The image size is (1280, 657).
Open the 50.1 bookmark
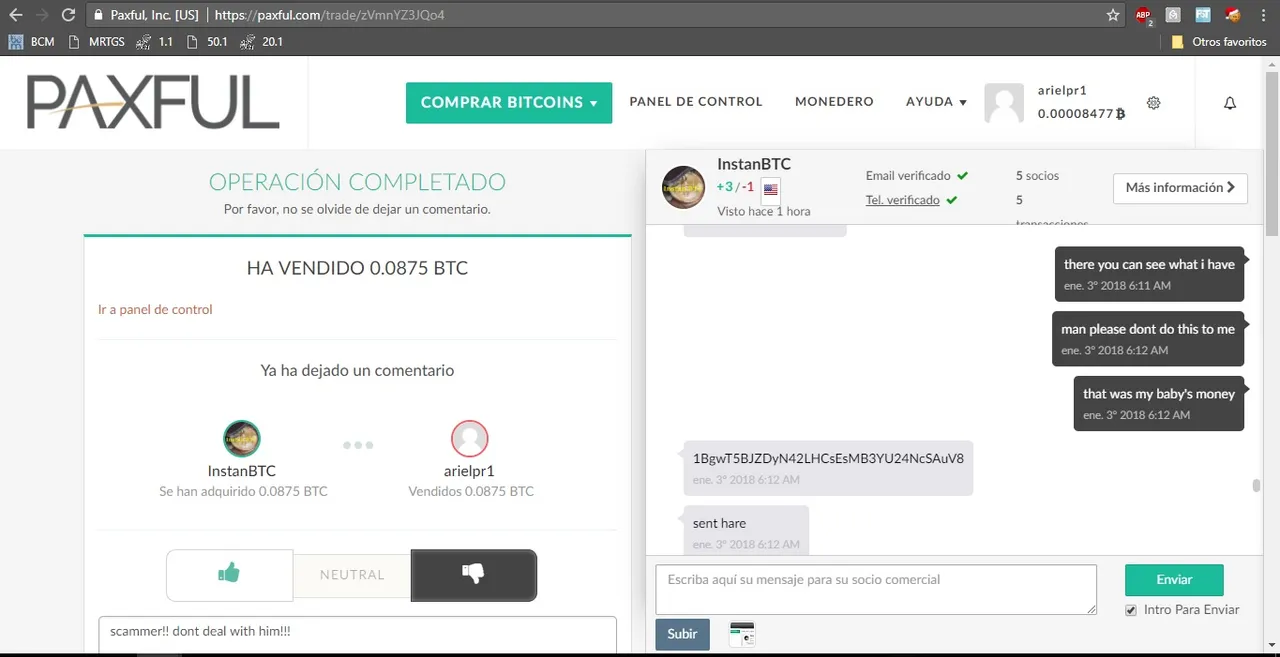(x=207, y=42)
